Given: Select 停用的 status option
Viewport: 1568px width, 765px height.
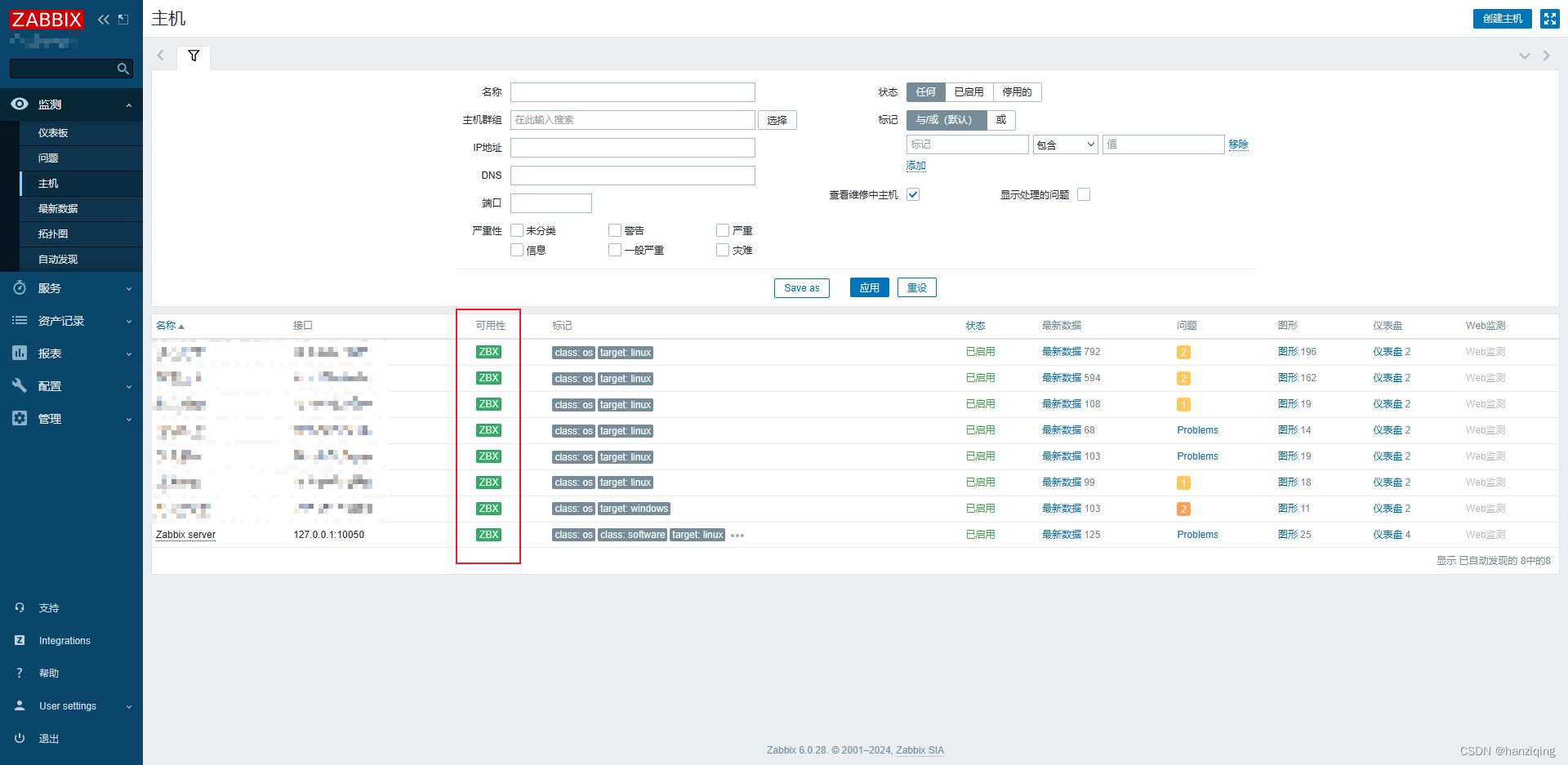Looking at the screenshot, I should (1017, 92).
